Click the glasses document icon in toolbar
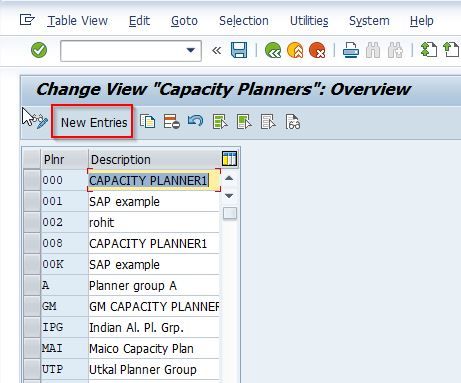Image resolution: width=461 pixels, height=383 pixels. pyautogui.click(x=293, y=122)
